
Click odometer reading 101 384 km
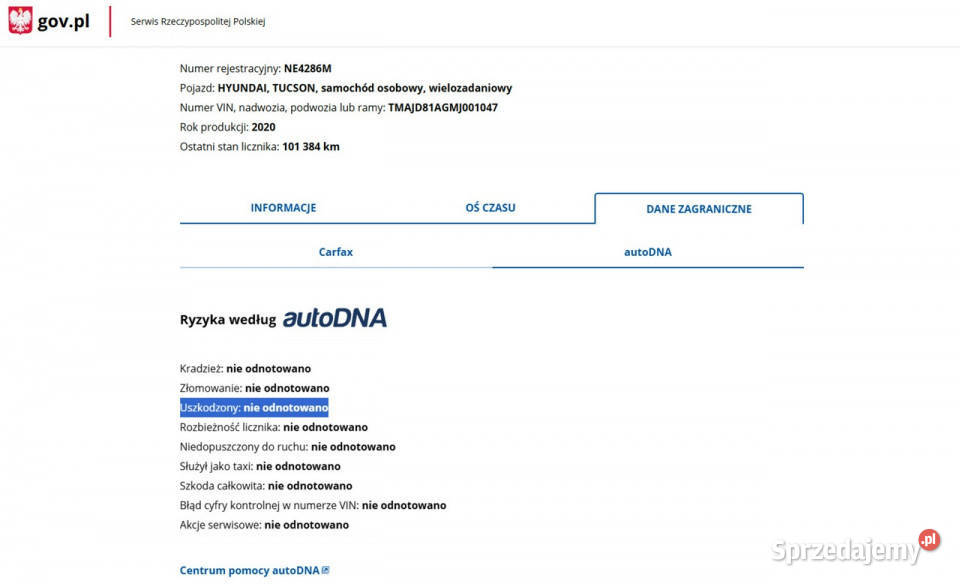coord(310,147)
